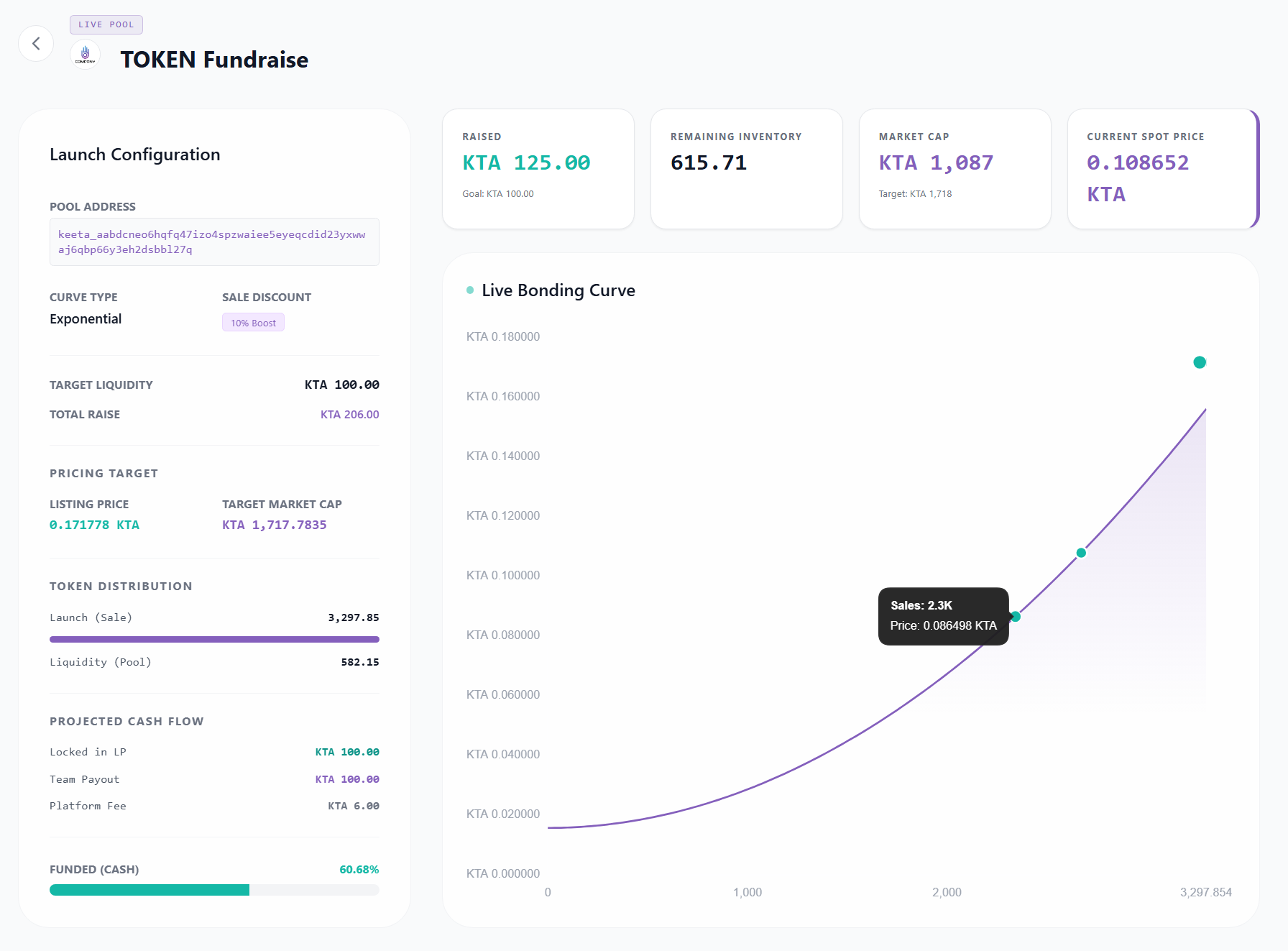
Task: Click the Total Raise value KTA 206.00
Action: [349, 414]
